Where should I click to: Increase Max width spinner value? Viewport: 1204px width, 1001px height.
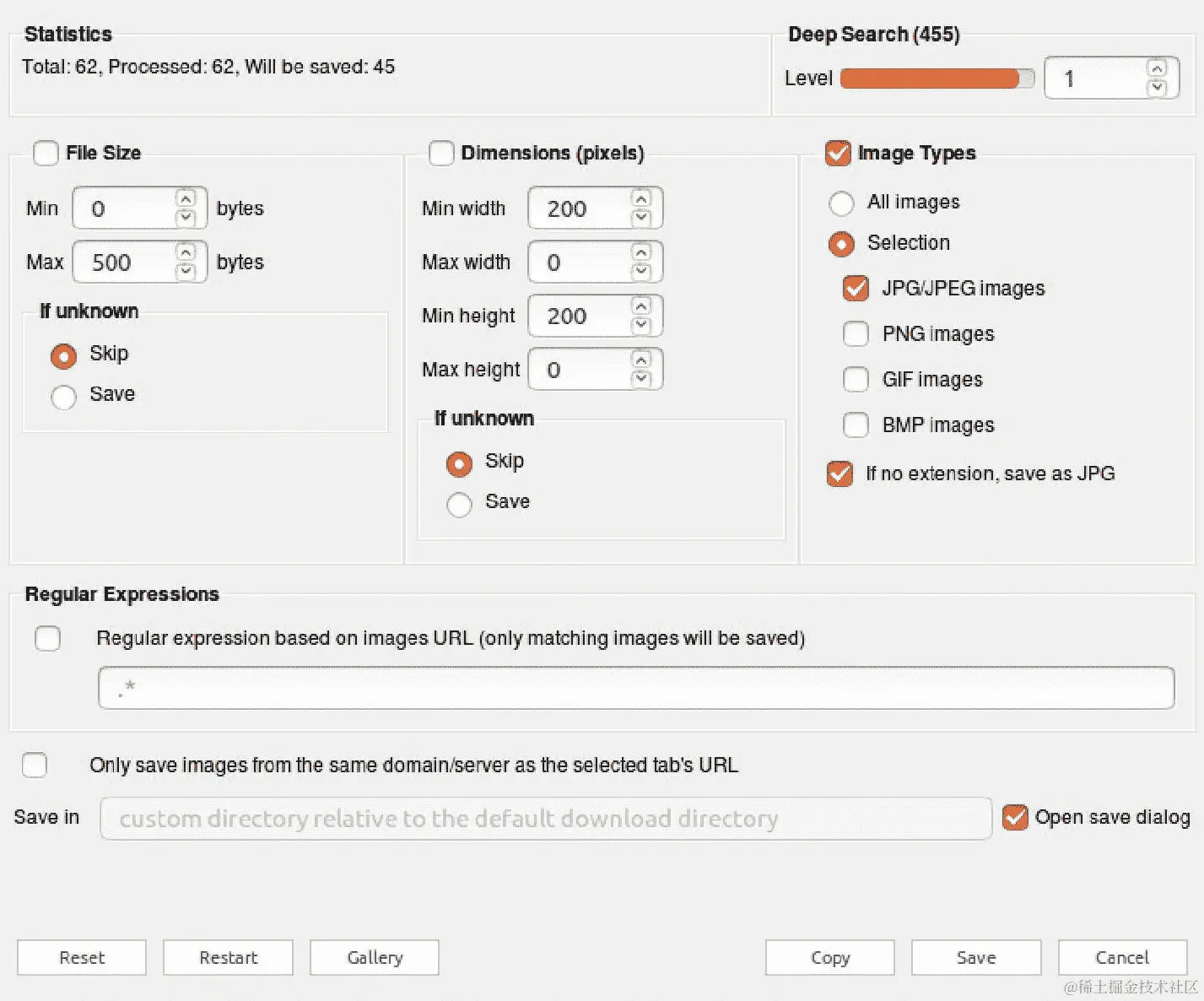(x=641, y=252)
